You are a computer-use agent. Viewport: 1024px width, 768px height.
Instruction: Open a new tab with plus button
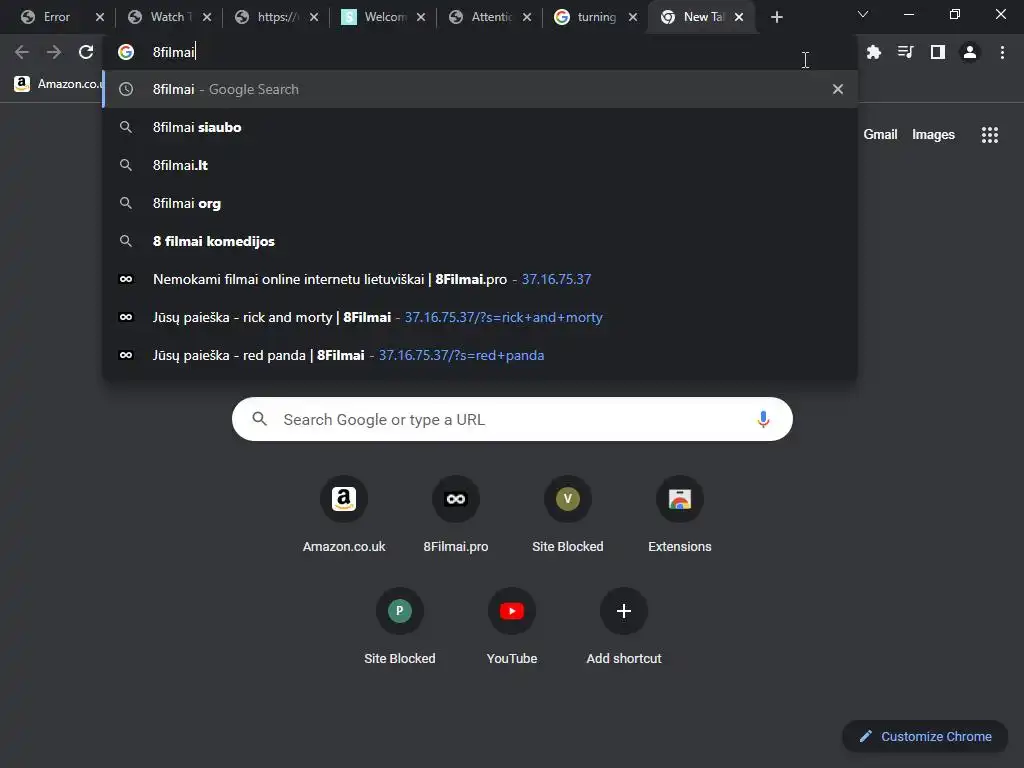tap(776, 17)
